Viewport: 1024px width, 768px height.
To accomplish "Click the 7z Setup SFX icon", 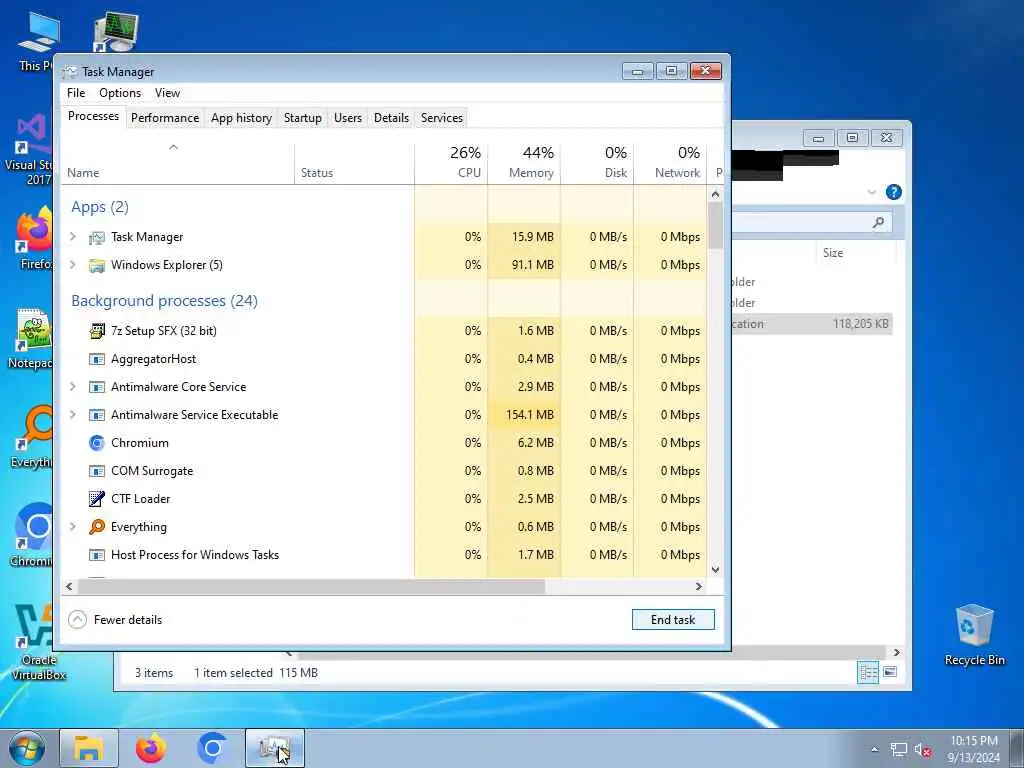I will click(97, 331).
